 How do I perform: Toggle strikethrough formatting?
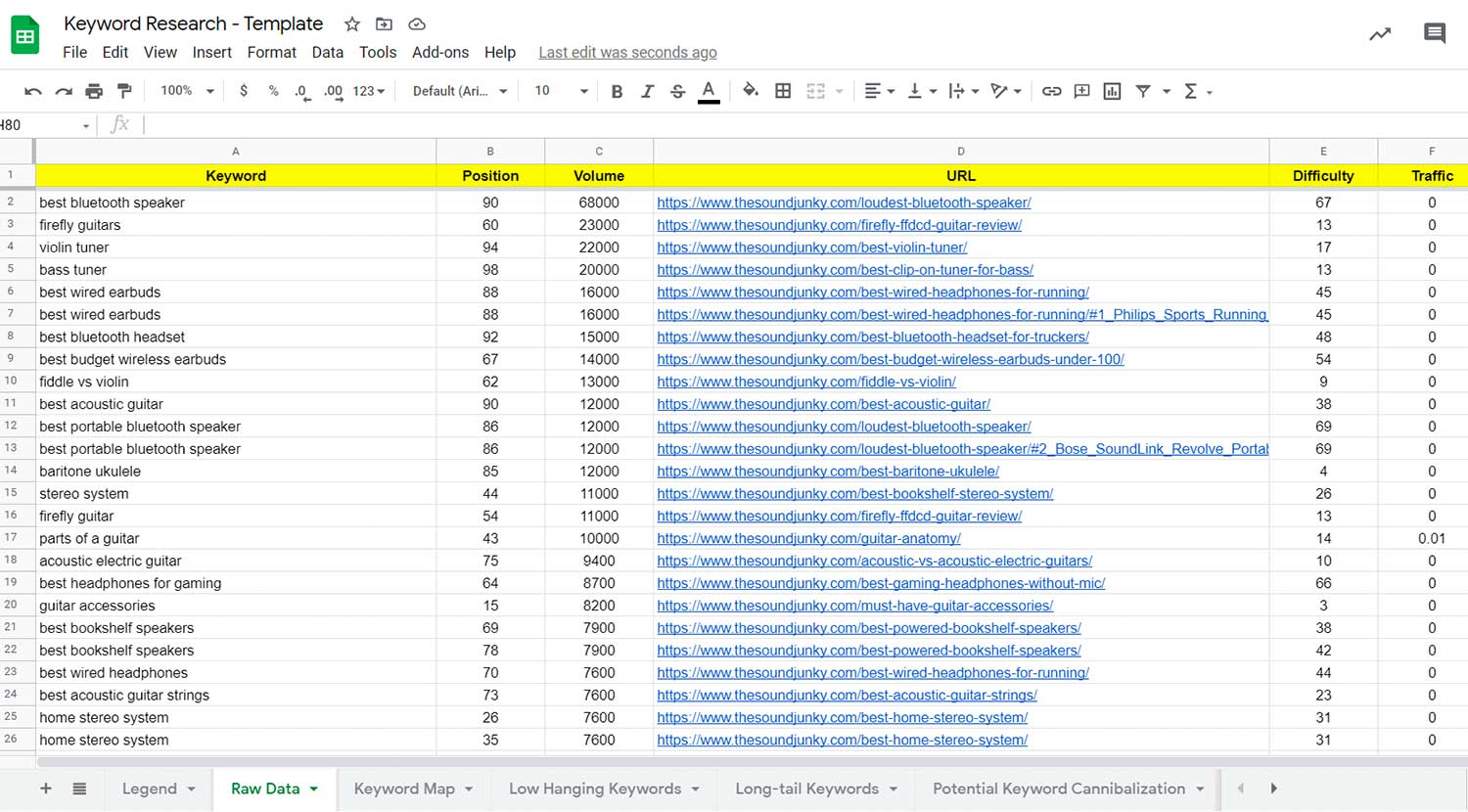coord(677,90)
